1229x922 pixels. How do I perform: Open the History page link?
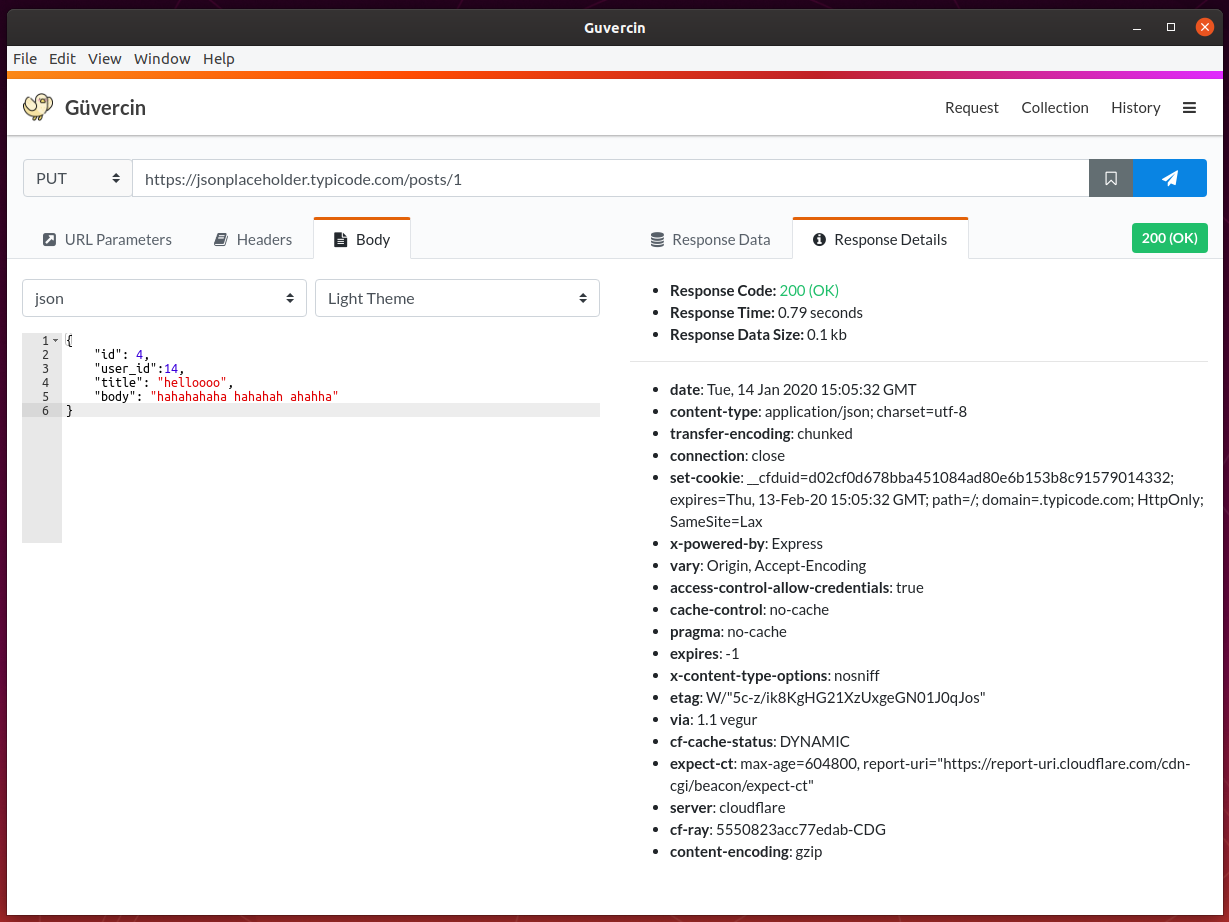coord(1136,107)
